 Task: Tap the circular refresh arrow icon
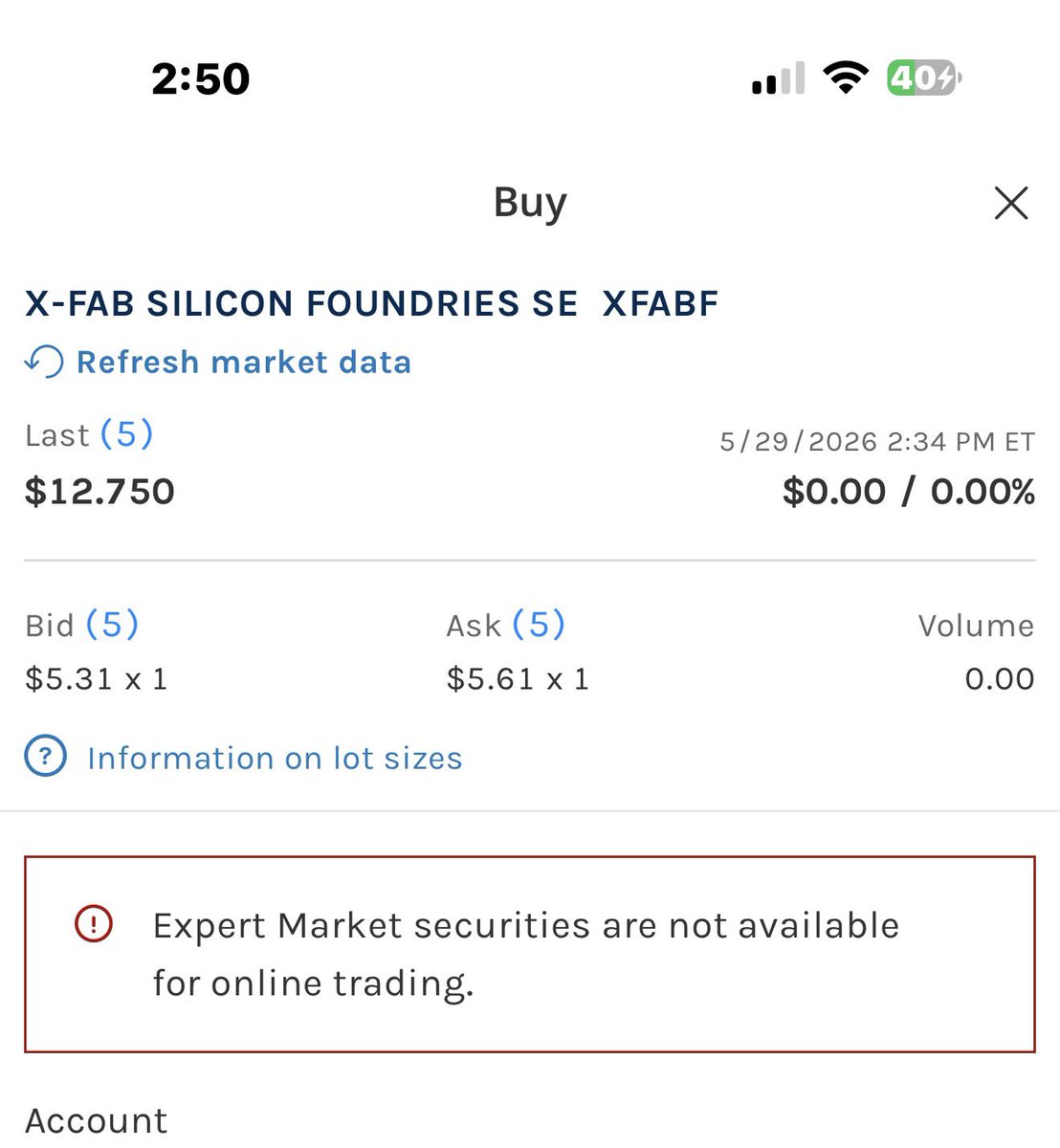[44, 362]
